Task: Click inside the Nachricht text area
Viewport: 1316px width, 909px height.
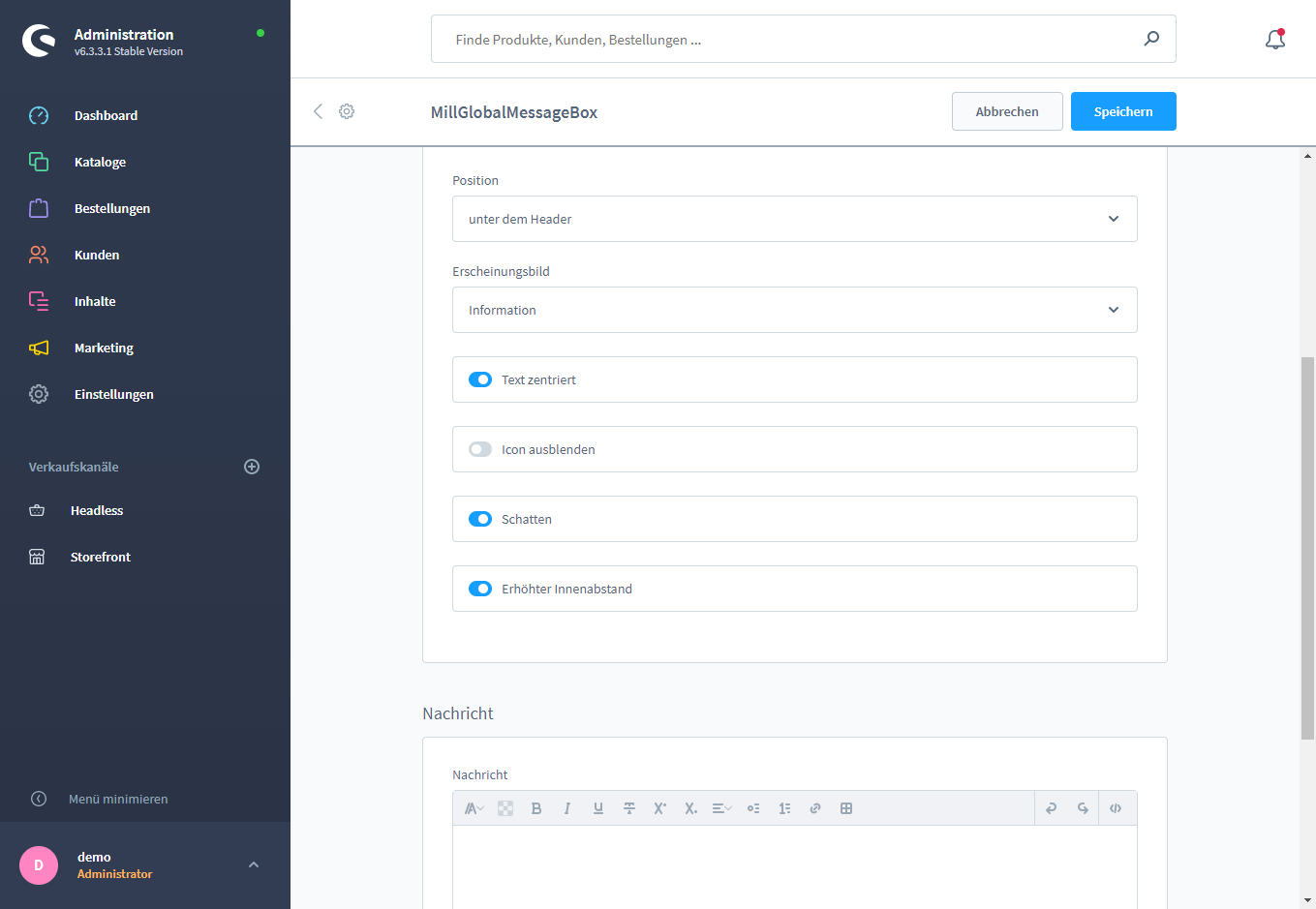Action: tap(795, 867)
